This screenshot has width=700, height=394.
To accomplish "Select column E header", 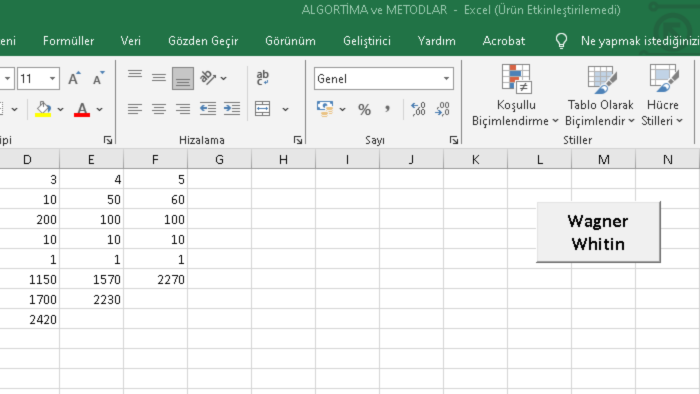I will 91,160.
